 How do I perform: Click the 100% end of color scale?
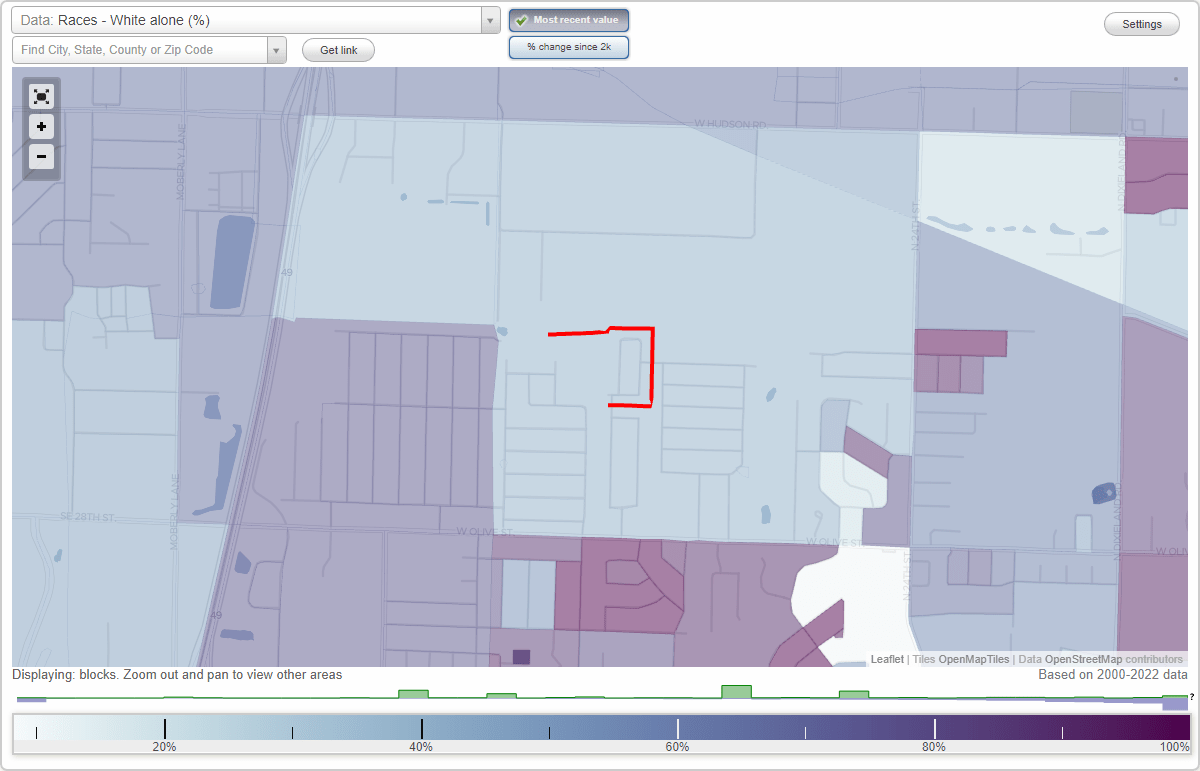[x=1174, y=747]
